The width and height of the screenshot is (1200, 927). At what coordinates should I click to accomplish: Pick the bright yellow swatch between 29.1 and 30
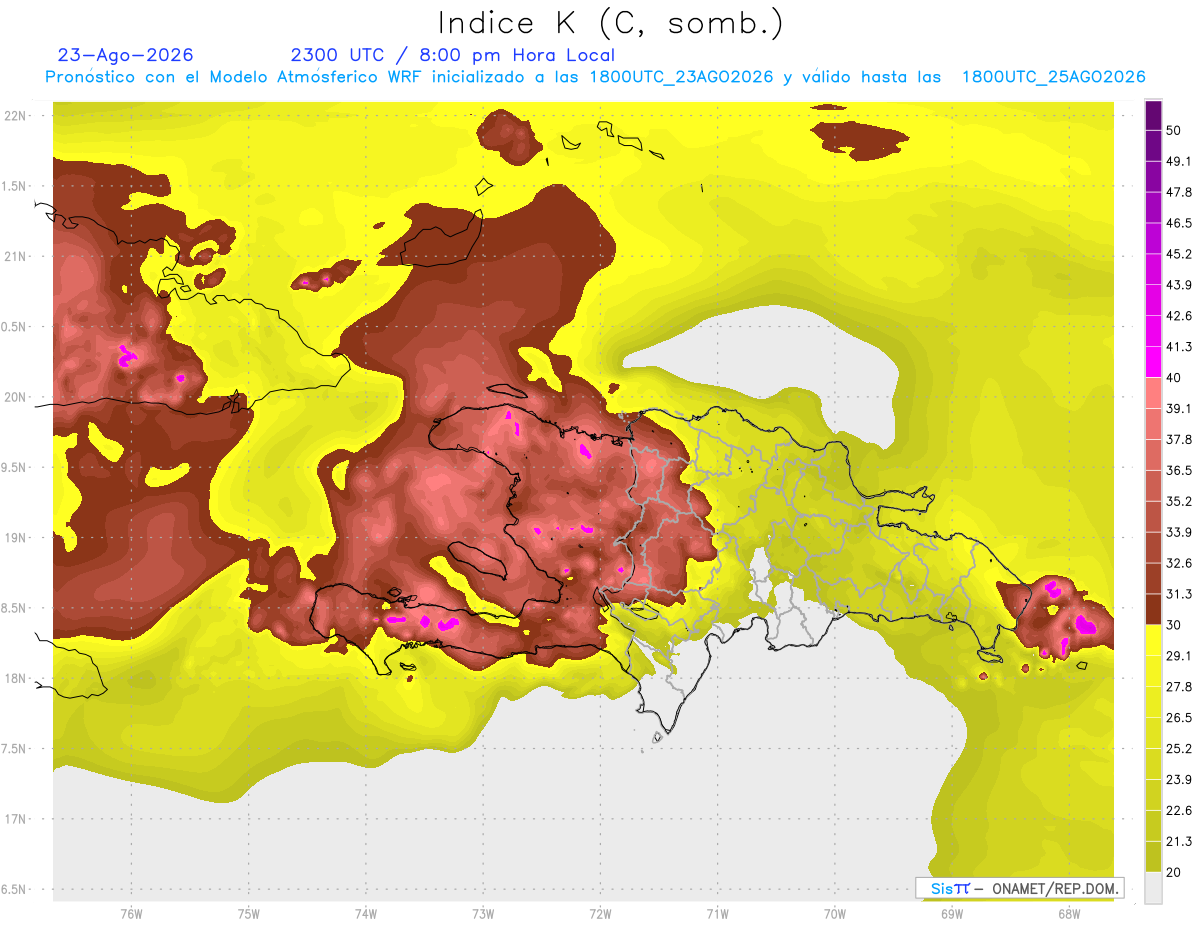click(1153, 640)
